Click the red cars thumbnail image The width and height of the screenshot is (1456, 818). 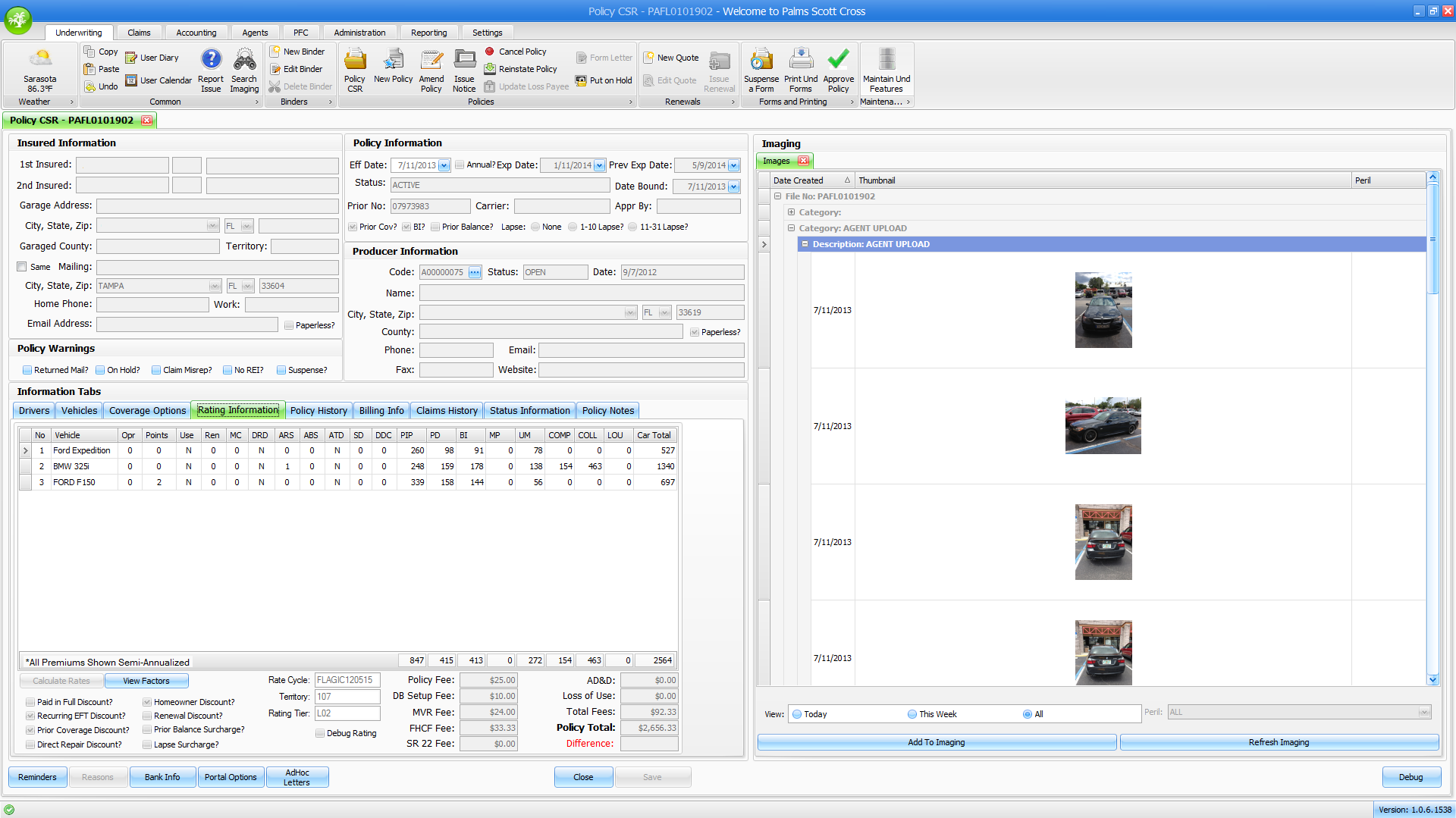point(1103,426)
